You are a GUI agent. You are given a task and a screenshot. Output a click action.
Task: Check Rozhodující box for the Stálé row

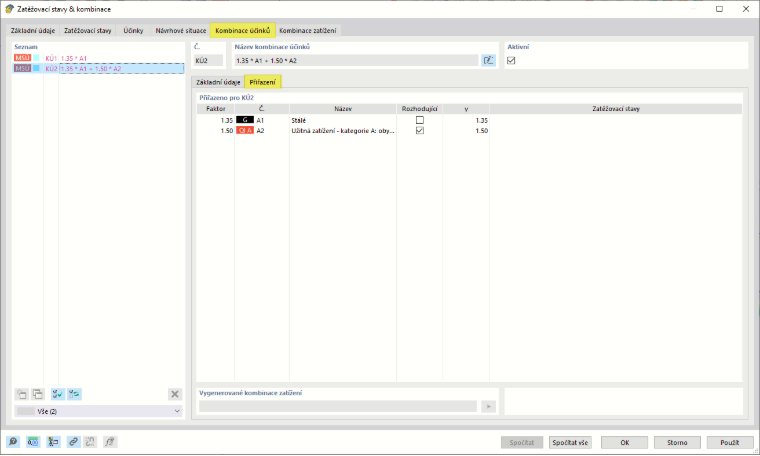(420, 120)
